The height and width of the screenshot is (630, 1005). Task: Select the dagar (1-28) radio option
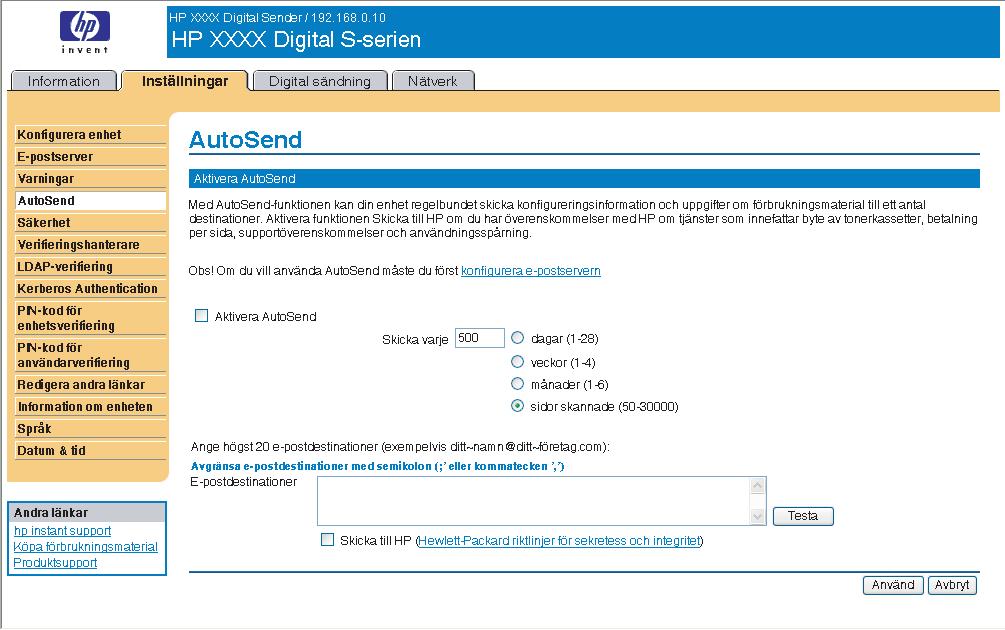pos(517,337)
